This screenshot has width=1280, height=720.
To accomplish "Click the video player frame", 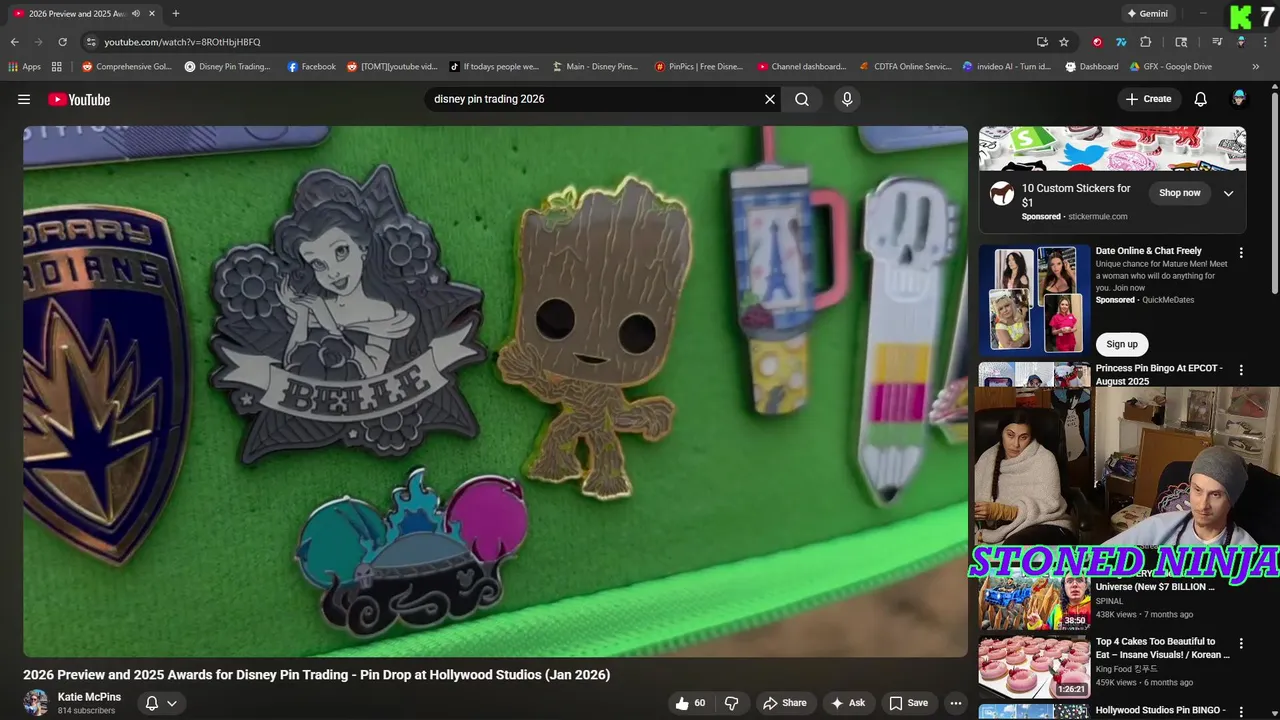I will coord(495,391).
